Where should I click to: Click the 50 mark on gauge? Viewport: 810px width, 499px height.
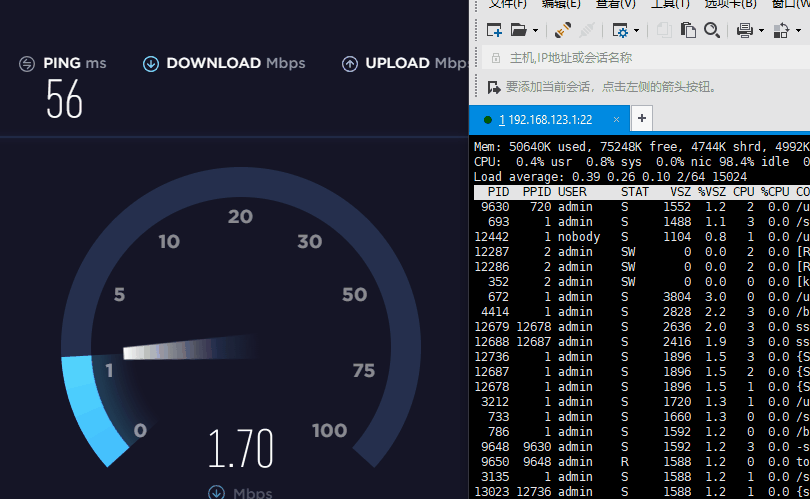354,295
